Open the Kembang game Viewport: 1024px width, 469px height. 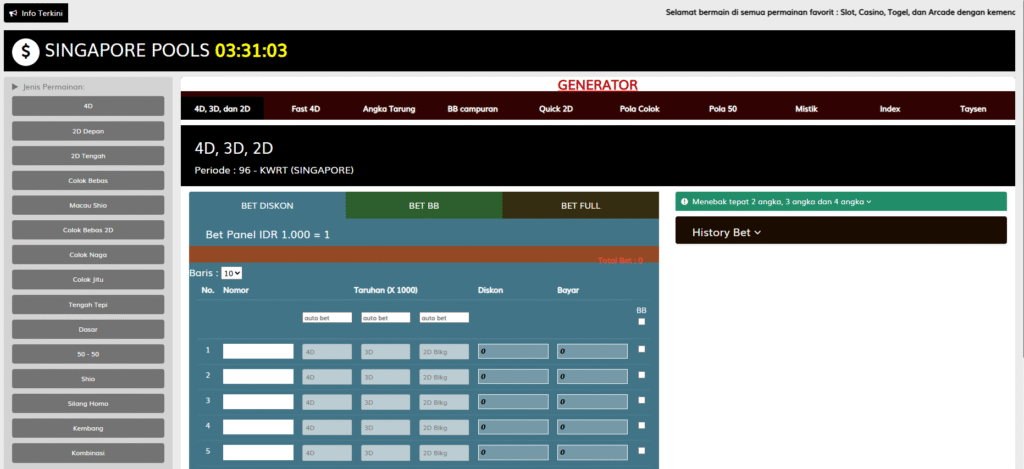pos(88,429)
